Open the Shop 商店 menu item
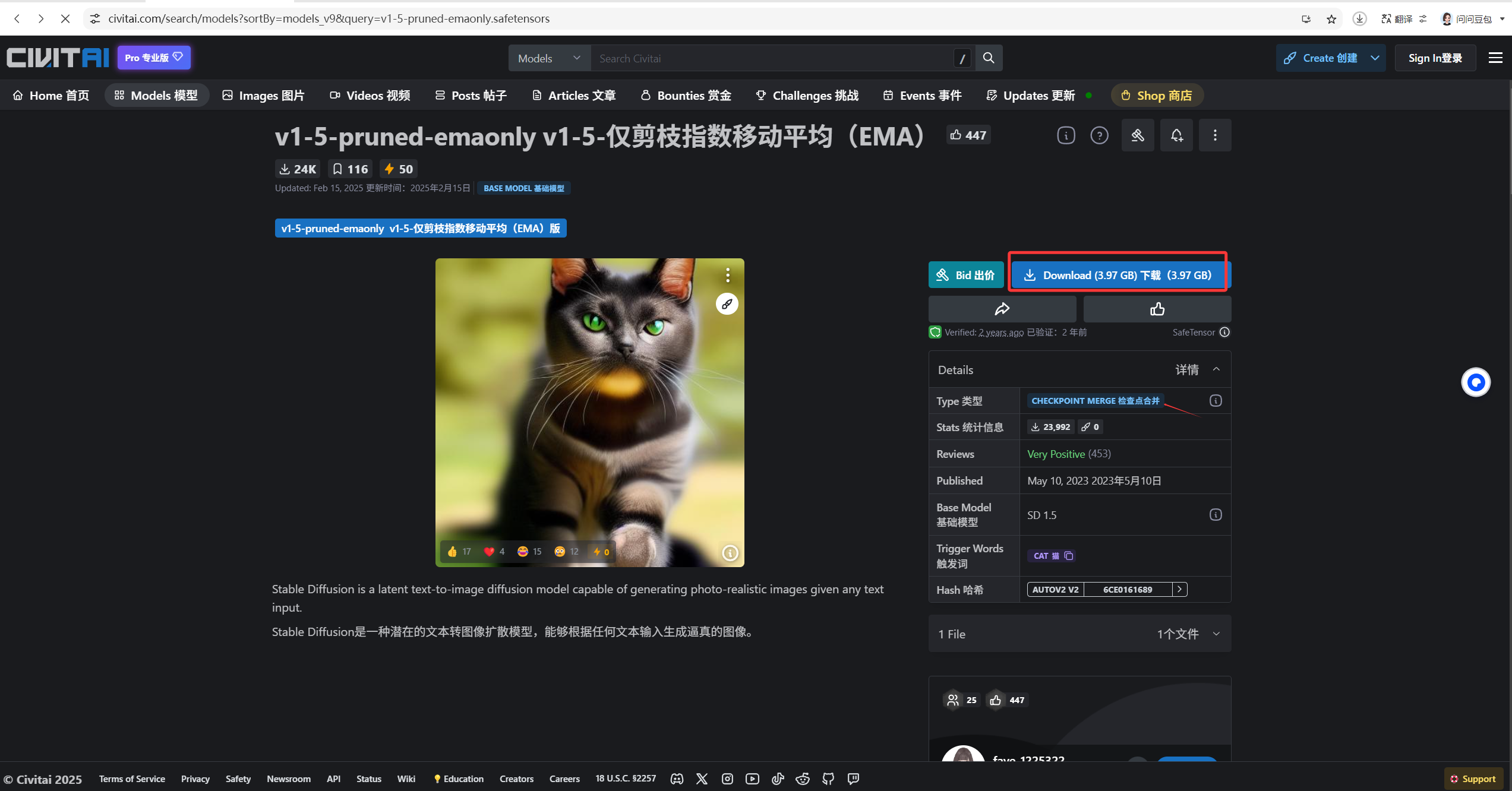The image size is (1512, 791). pos(1156,95)
